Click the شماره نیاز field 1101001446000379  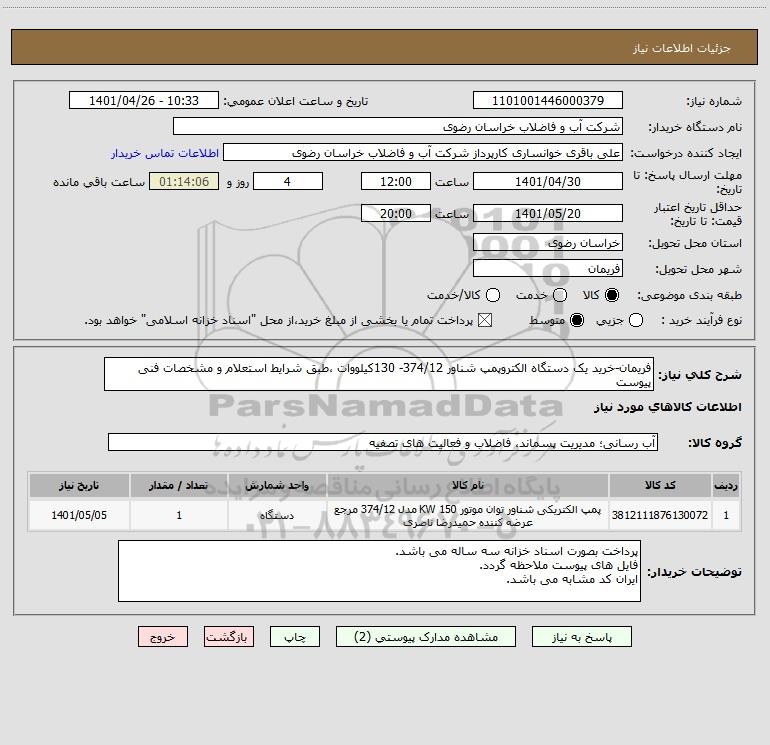(548, 100)
